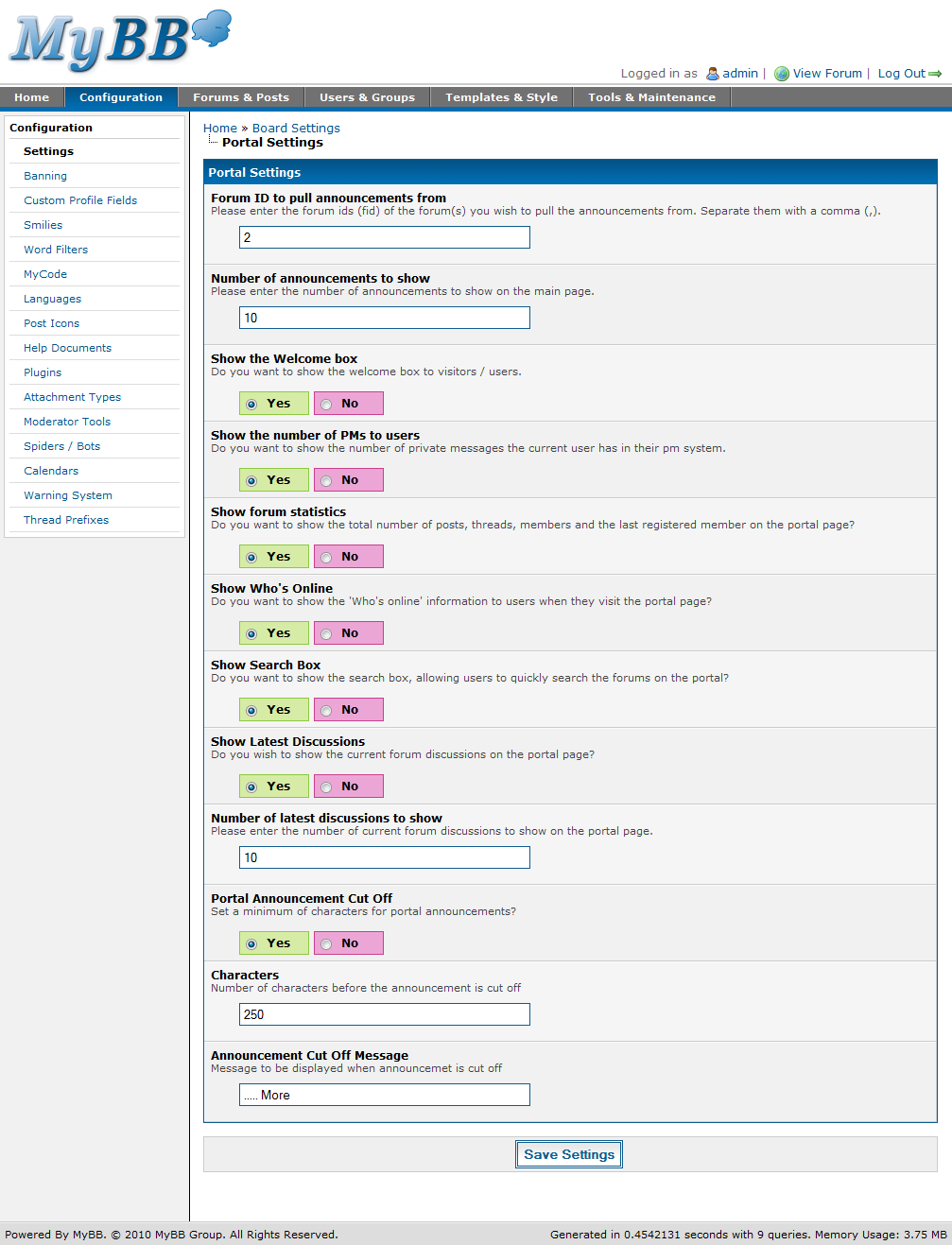Open the Forums & Posts tab
The height and width of the screenshot is (1245, 952).
click(x=241, y=97)
